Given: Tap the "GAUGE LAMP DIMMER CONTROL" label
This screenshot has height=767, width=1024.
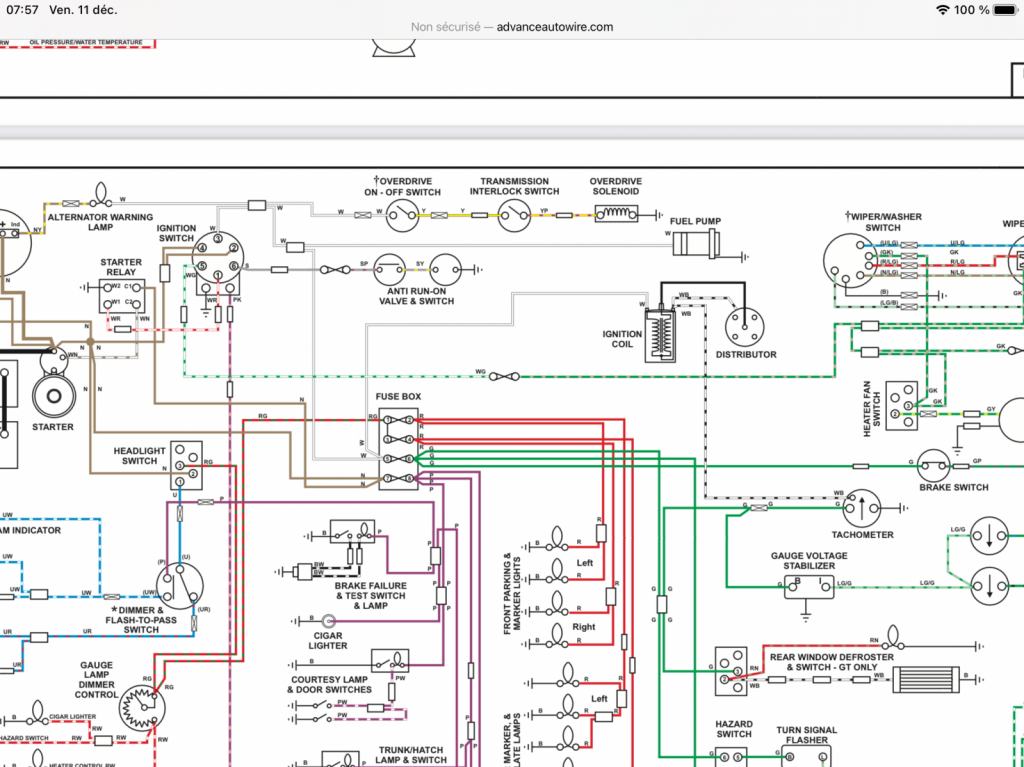Looking at the screenshot, I should coord(97,679).
